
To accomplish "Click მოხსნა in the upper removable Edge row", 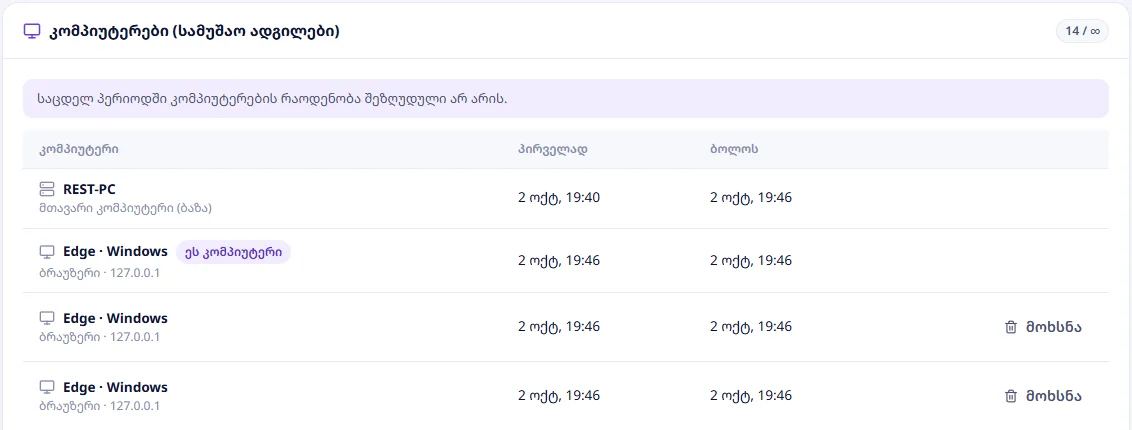I will pos(1053,327).
